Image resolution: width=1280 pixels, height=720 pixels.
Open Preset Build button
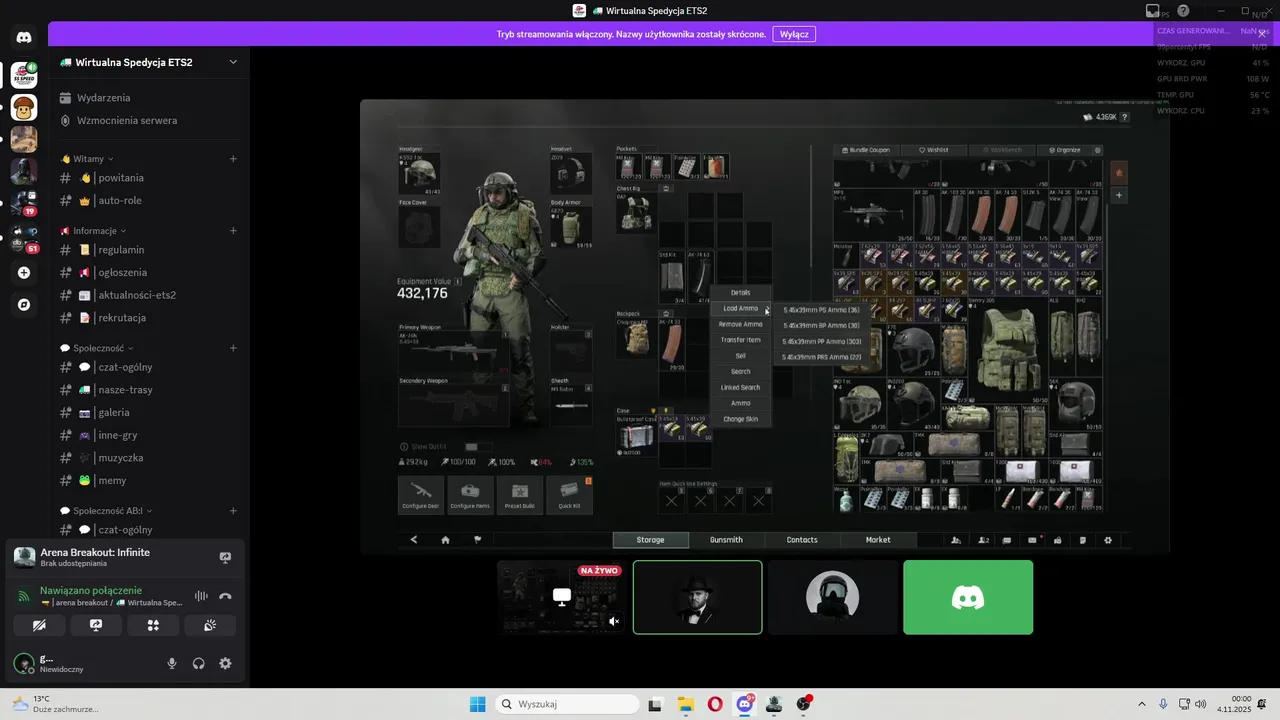pyautogui.click(x=520, y=495)
